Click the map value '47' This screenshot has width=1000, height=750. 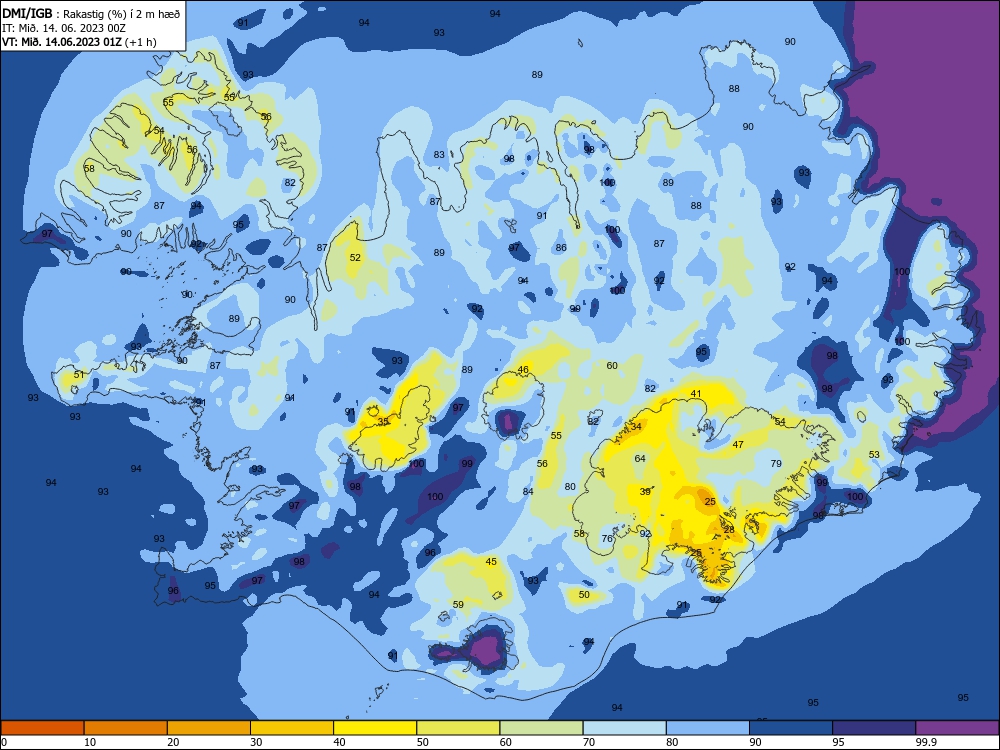pos(738,445)
